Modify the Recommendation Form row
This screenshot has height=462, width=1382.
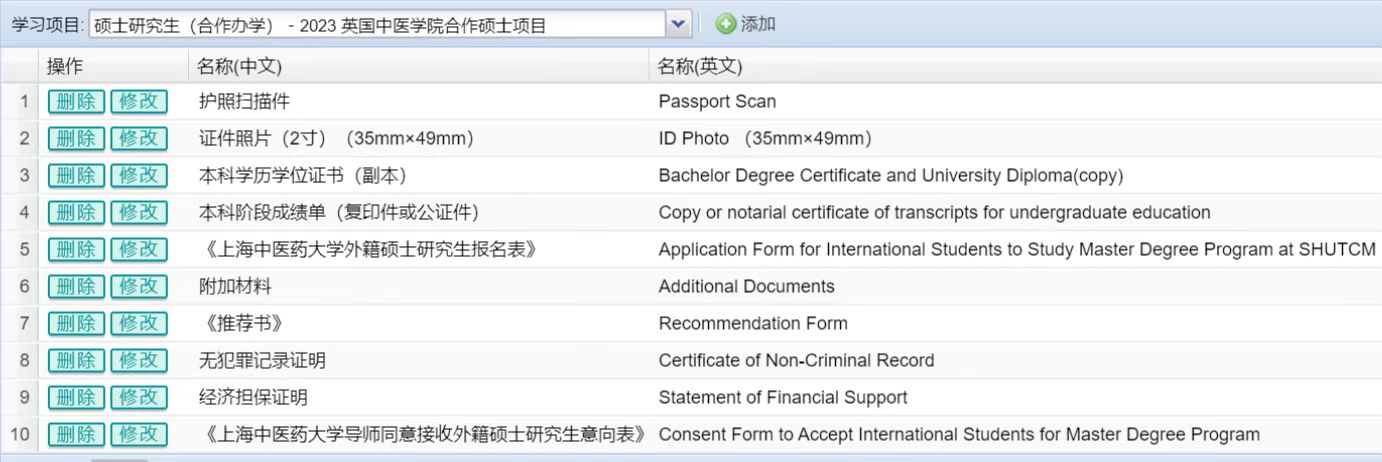(x=138, y=323)
